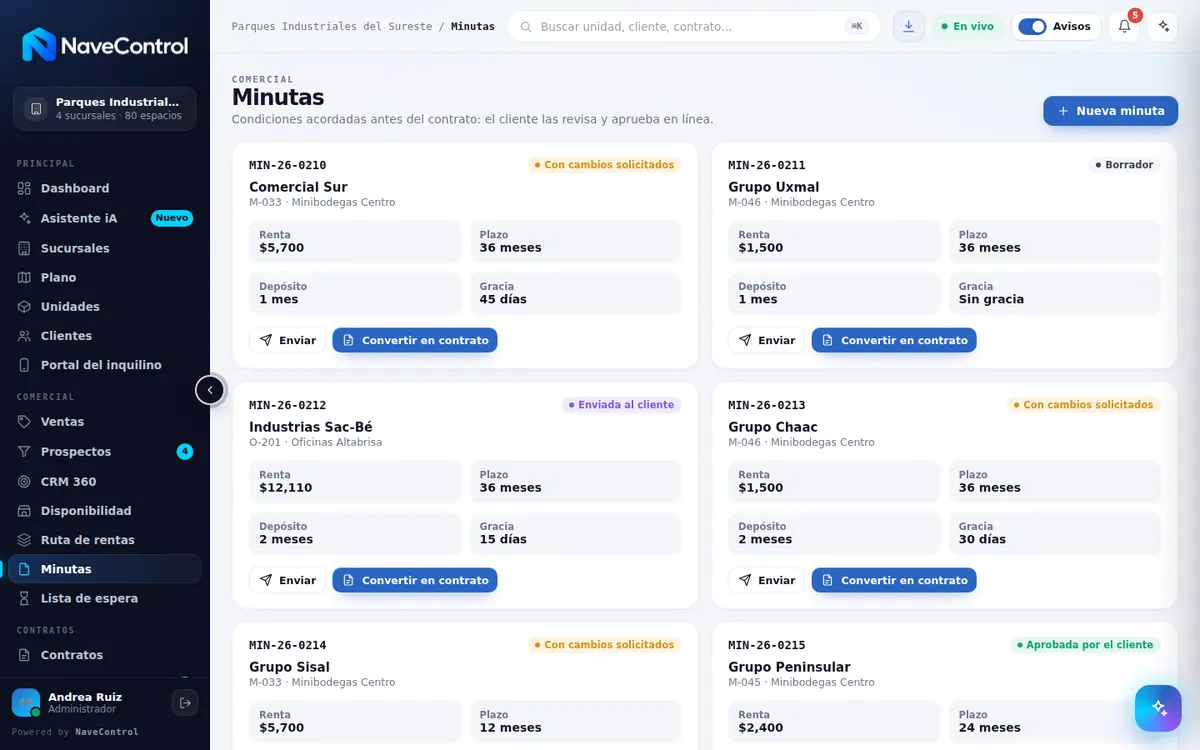Focus the search field Buscar unidad, cliente, contrato
The image size is (1200, 750).
click(694, 26)
